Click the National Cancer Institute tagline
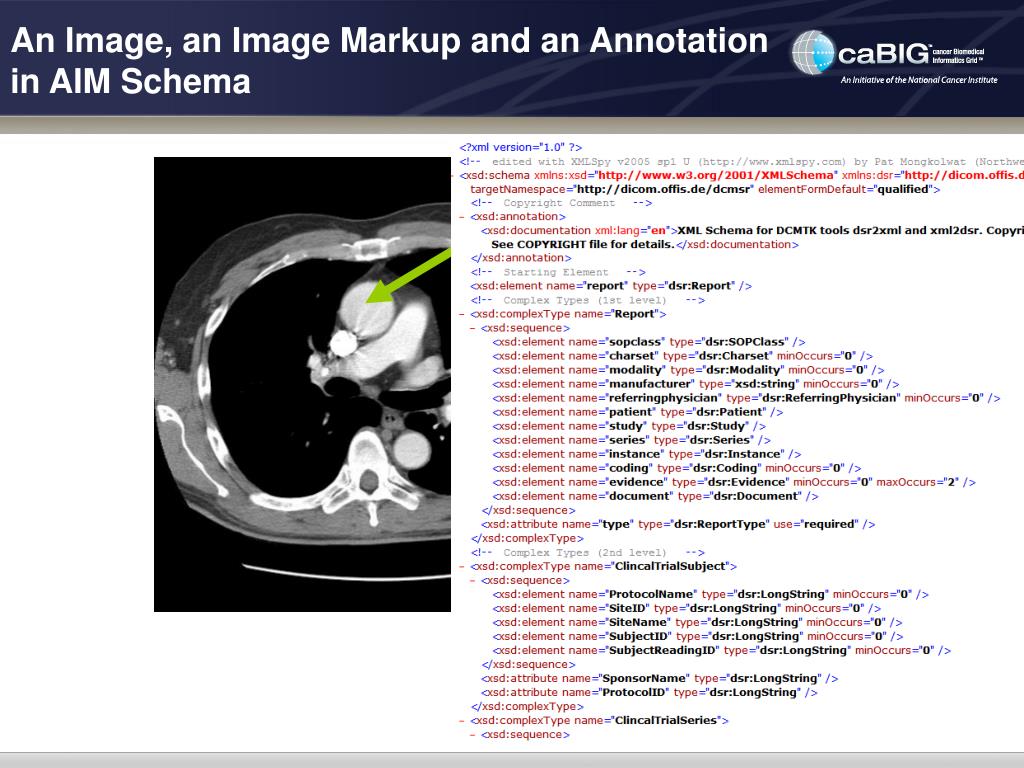 (x=918, y=80)
